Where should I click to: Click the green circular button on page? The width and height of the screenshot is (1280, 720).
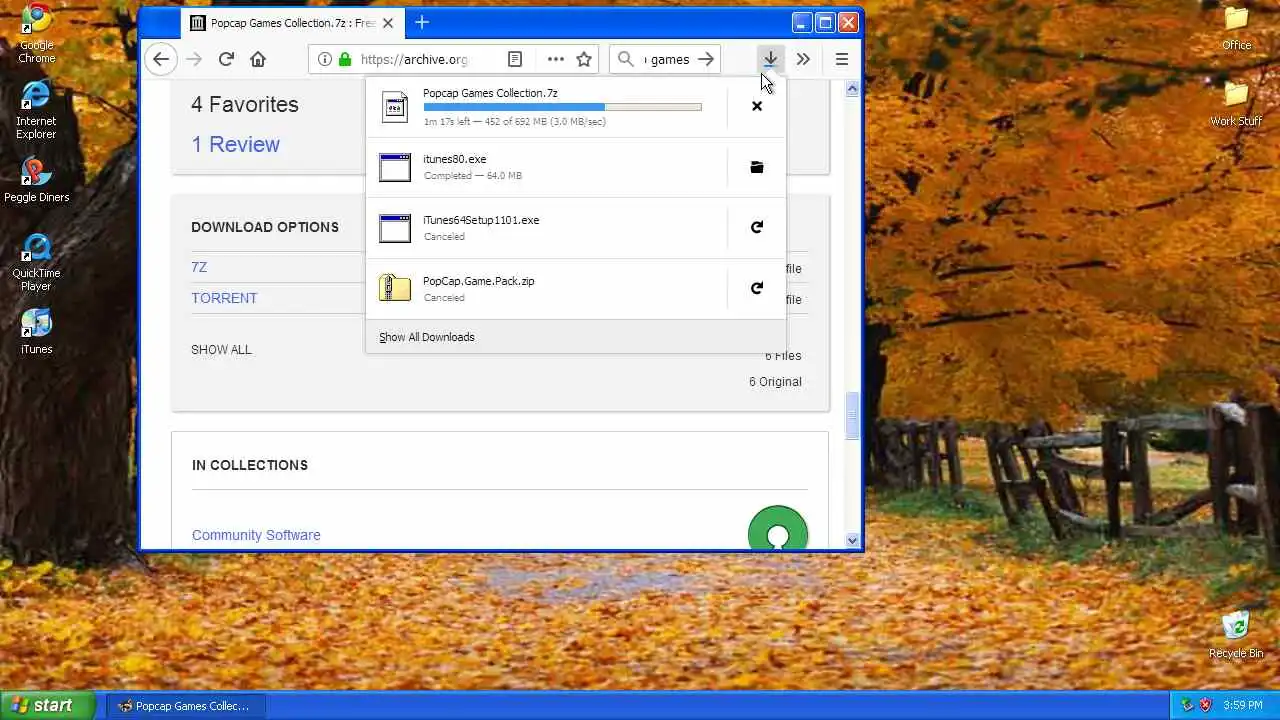[x=778, y=527]
